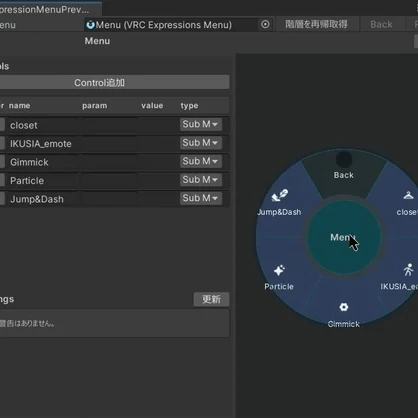Click the Gimmick name field
418x418 pixels.
click(x=43, y=162)
